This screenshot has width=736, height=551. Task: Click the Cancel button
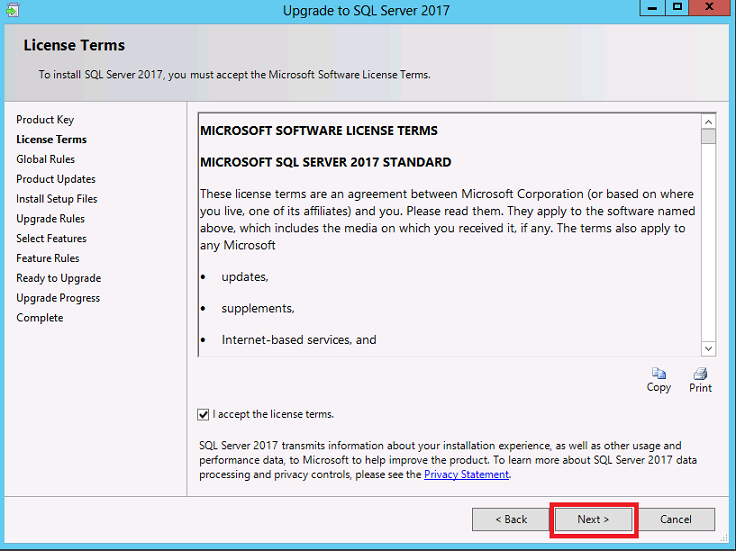(x=676, y=520)
